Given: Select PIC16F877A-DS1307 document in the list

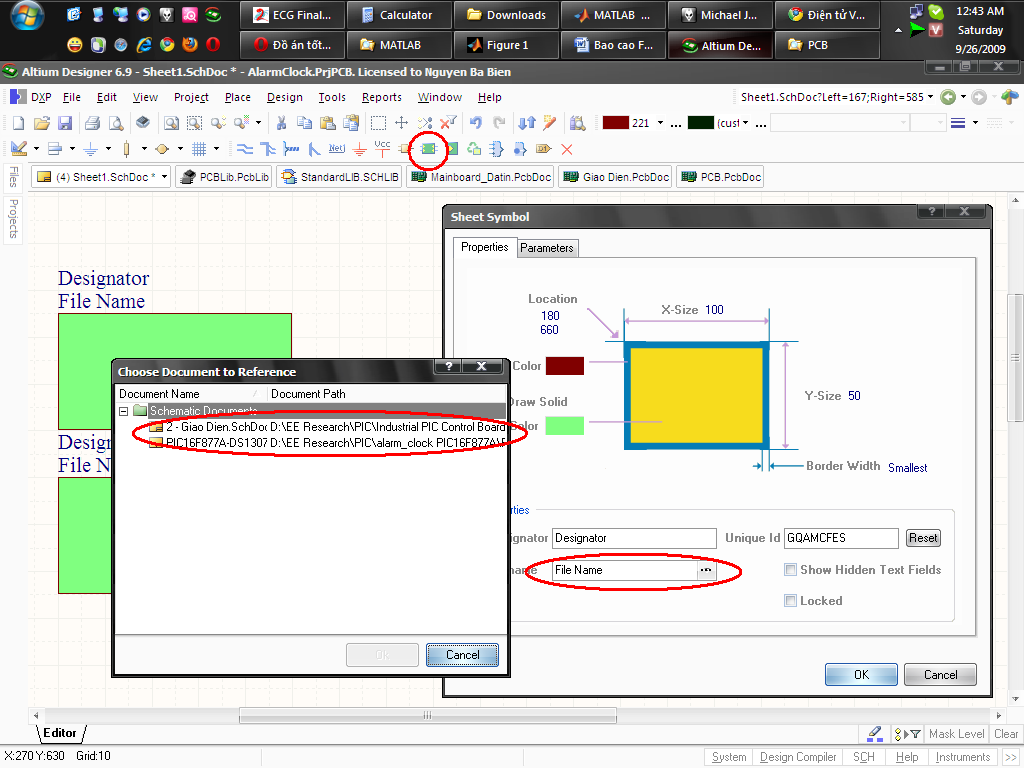Looking at the screenshot, I should click(216, 441).
